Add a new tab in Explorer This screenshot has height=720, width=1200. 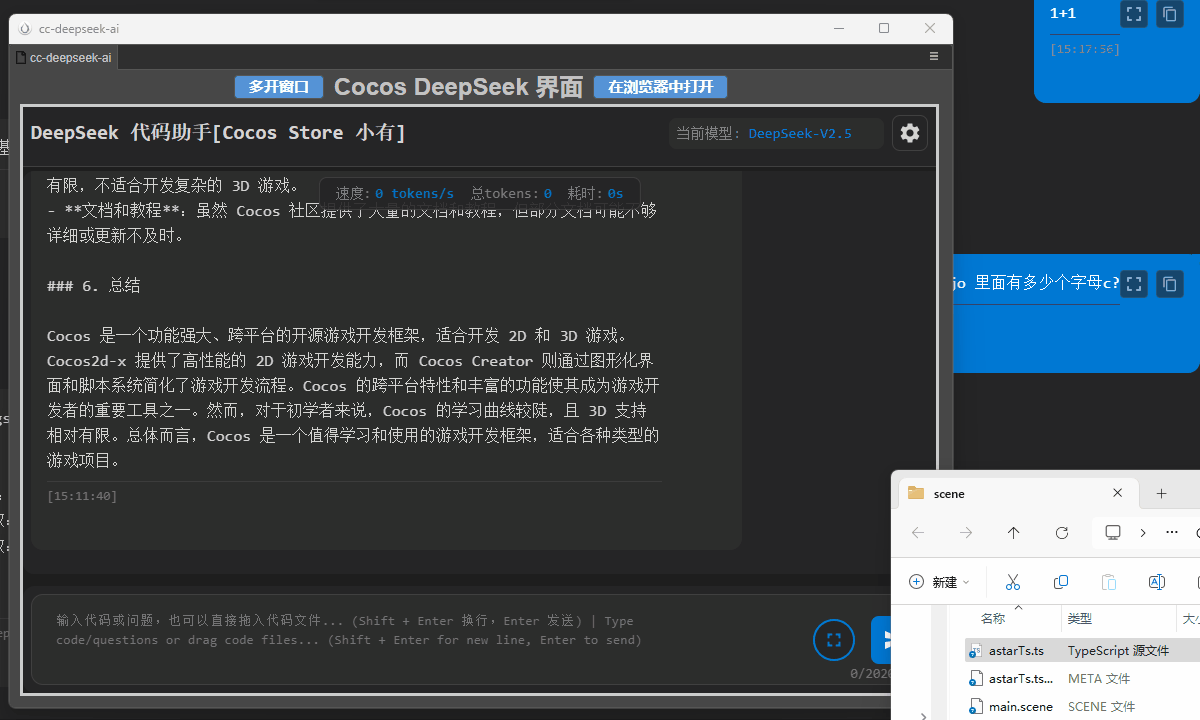click(x=1161, y=493)
